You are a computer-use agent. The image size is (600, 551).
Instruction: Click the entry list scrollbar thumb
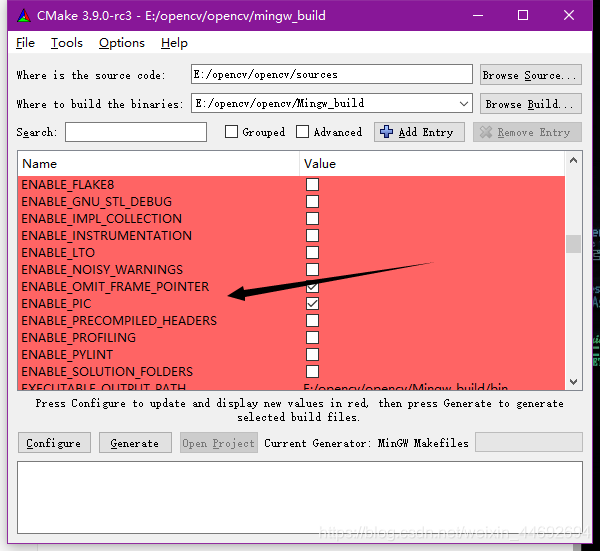(573, 244)
